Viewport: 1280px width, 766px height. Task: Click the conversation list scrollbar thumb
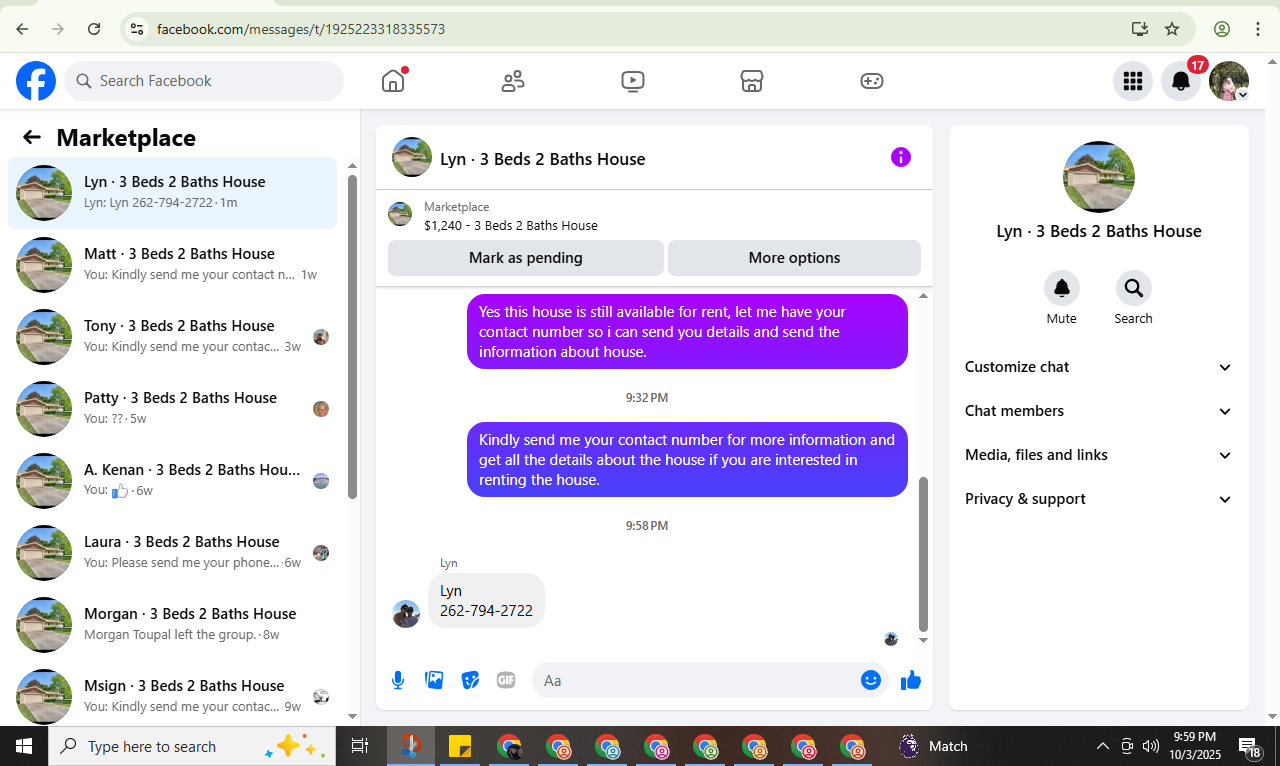352,337
